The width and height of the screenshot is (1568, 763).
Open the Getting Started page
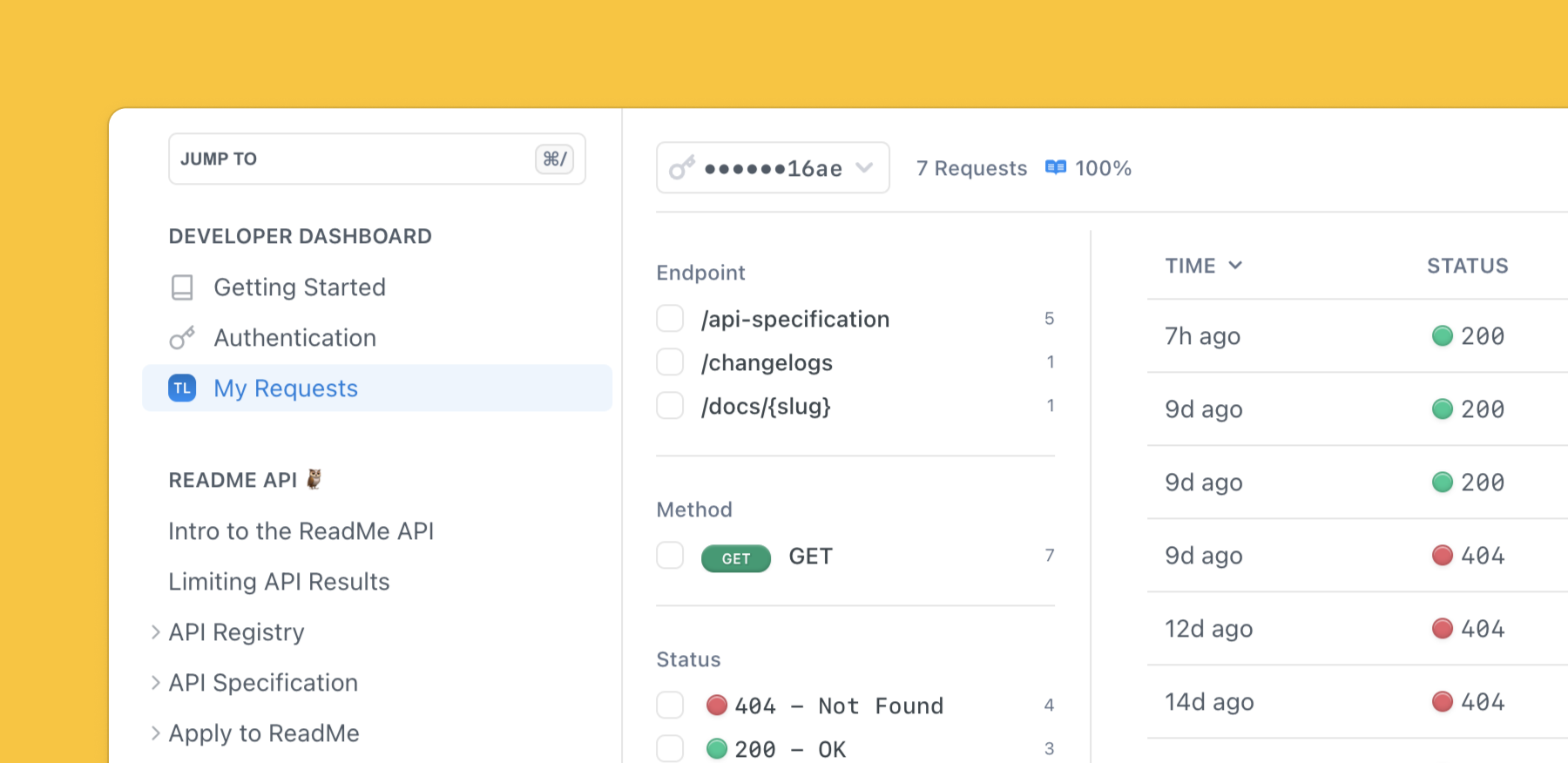click(x=300, y=287)
